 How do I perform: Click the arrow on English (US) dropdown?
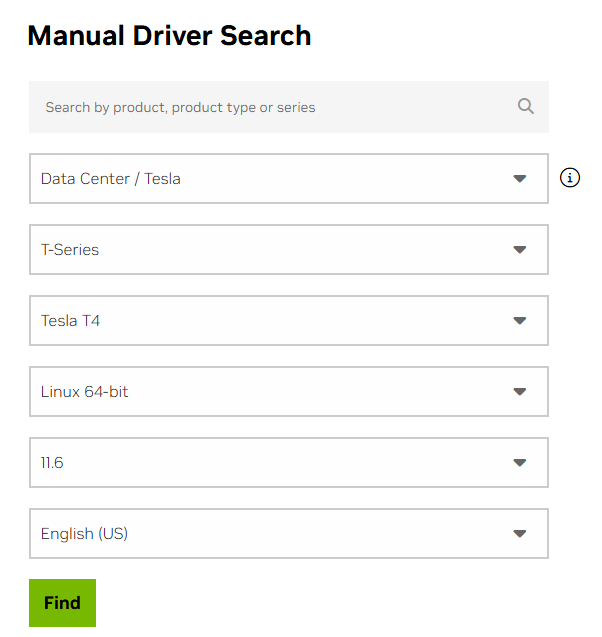(x=519, y=534)
